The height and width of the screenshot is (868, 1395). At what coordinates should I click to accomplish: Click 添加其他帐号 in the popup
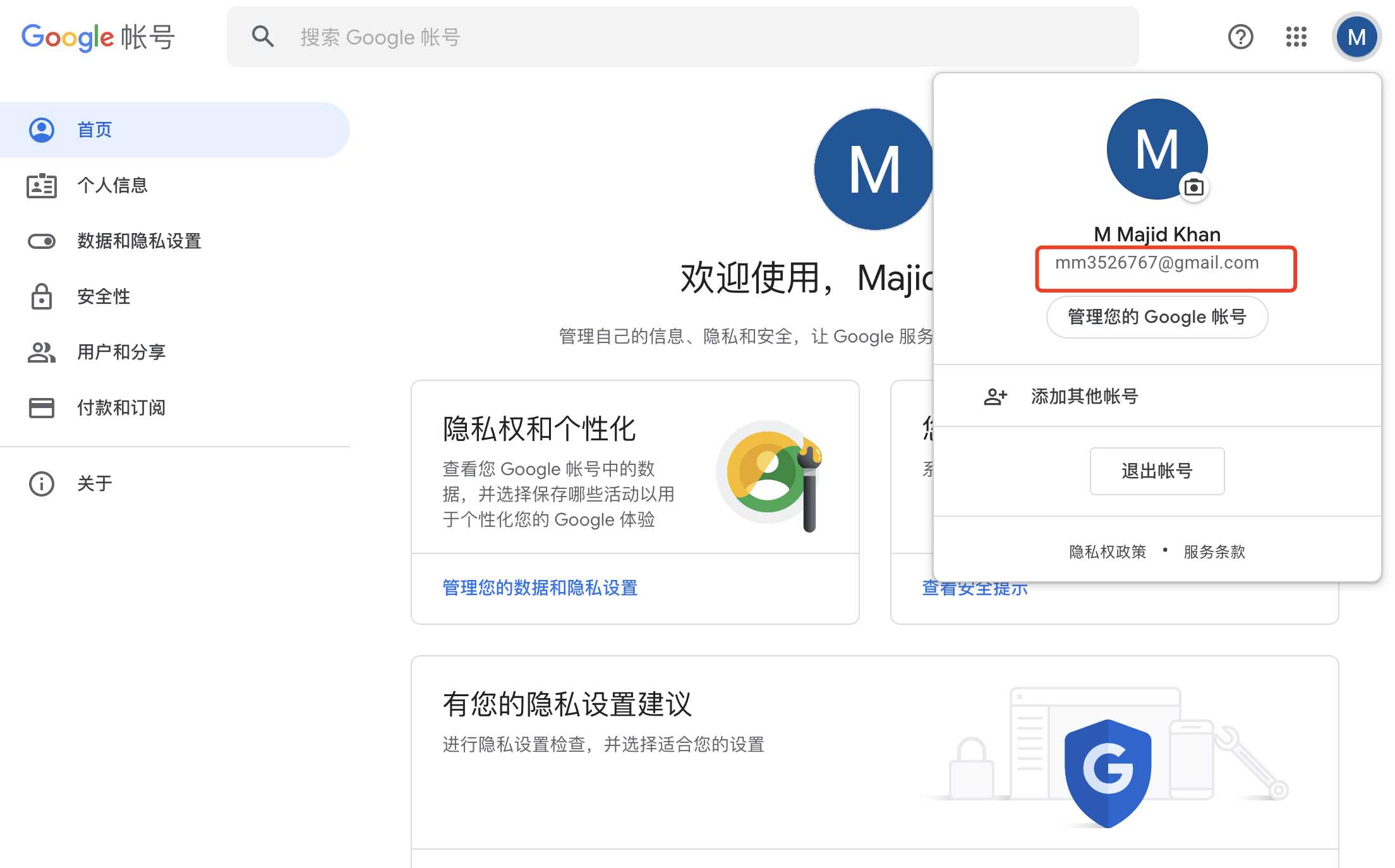tap(1157, 396)
